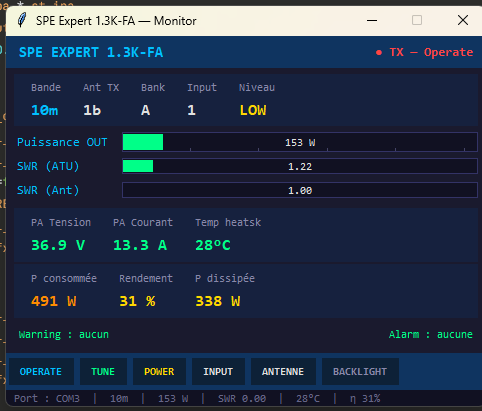Click the "Input" column label

(202, 87)
